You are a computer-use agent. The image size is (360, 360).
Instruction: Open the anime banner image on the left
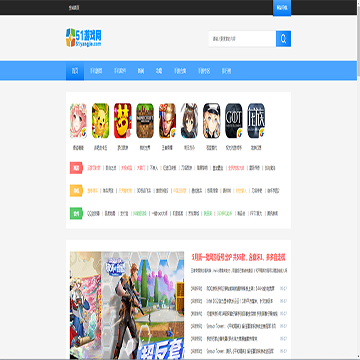[x=85, y=305]
